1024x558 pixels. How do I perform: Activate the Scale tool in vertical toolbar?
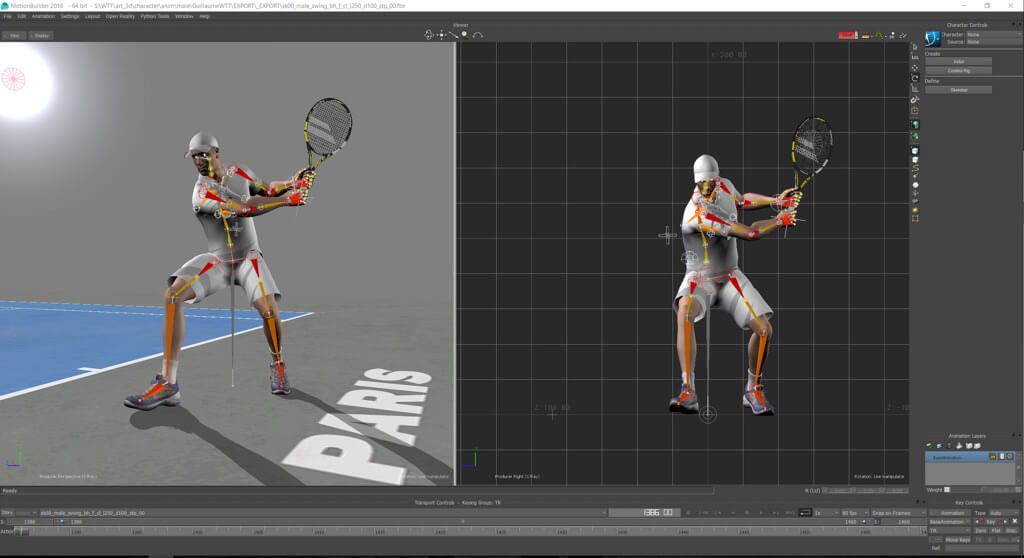point(915,89)
